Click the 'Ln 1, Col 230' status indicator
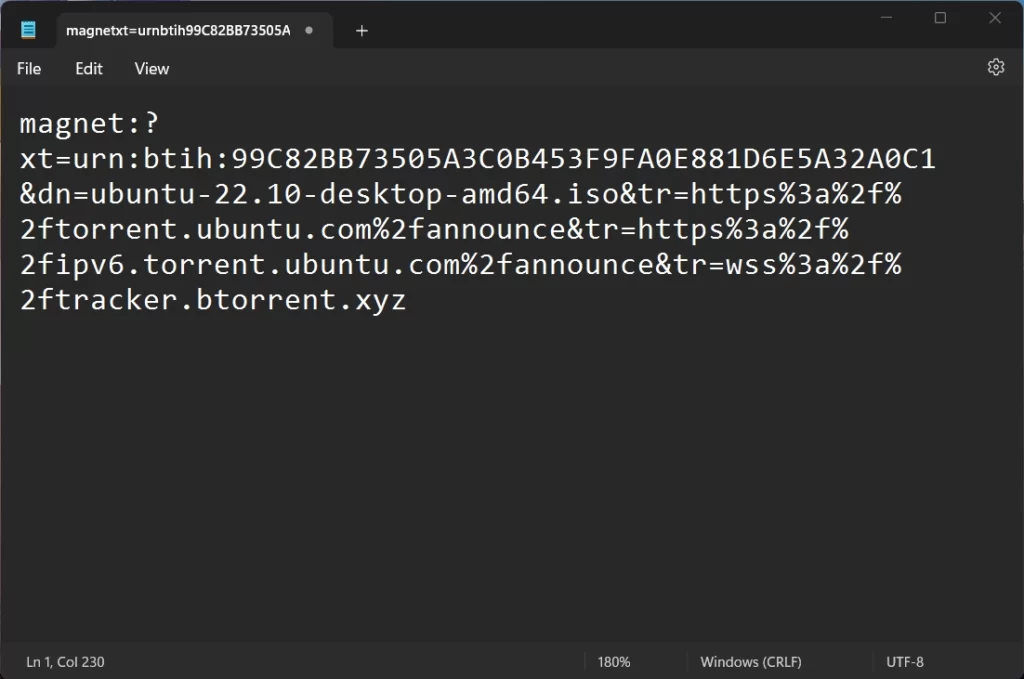This screenshot has height=679, width=1024. pos(65,661)
